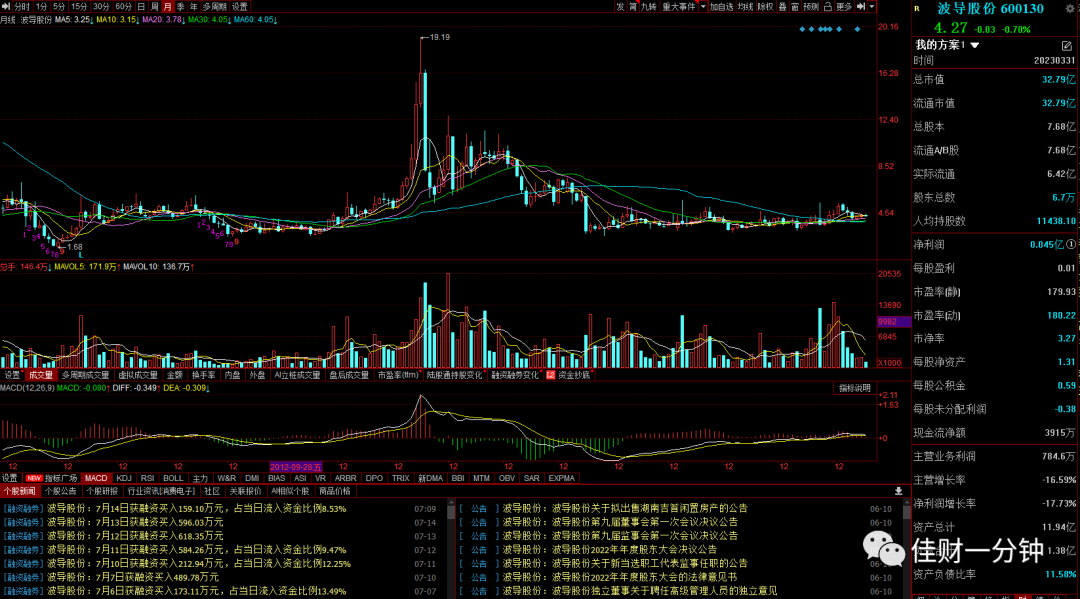
Task: Select the EXPMA indicator tab
Action: [561, 478]
